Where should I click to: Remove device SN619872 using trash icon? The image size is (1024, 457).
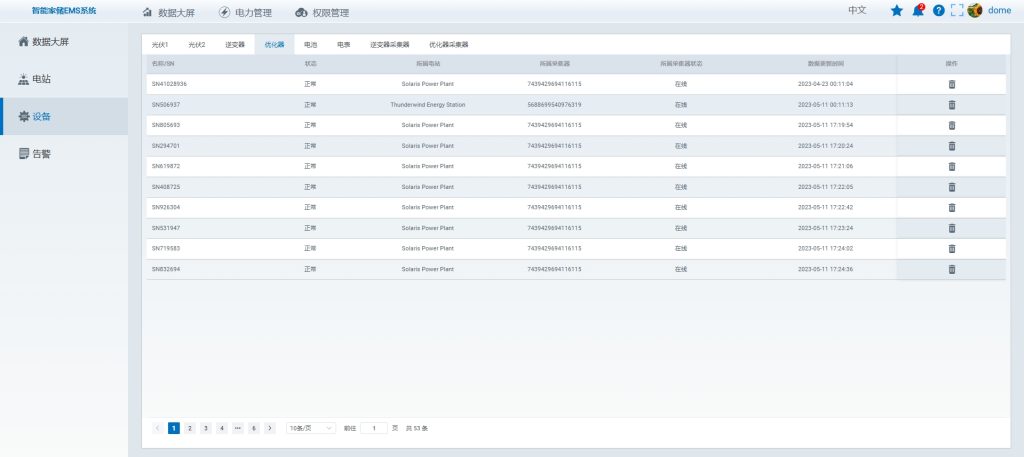click(951, 166)
